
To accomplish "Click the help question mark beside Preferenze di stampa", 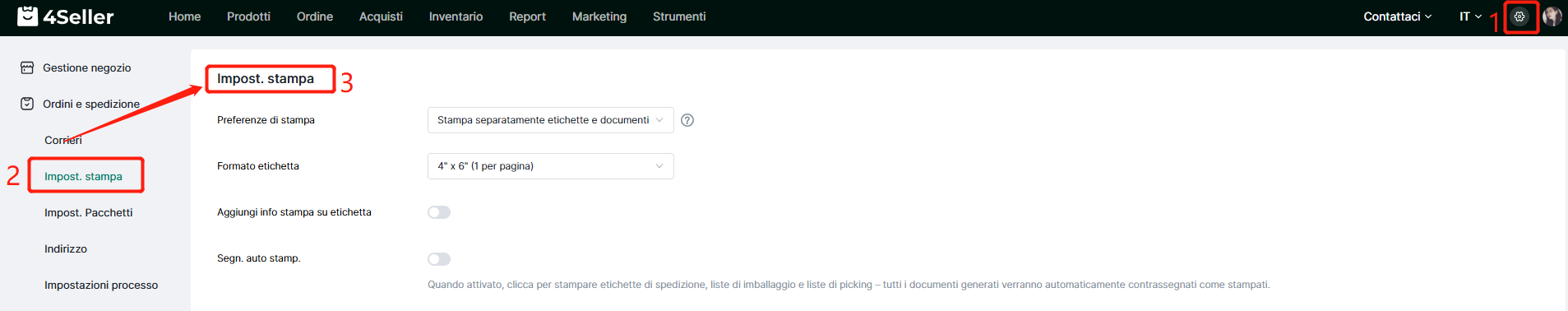I will click(x=687, y=120).
